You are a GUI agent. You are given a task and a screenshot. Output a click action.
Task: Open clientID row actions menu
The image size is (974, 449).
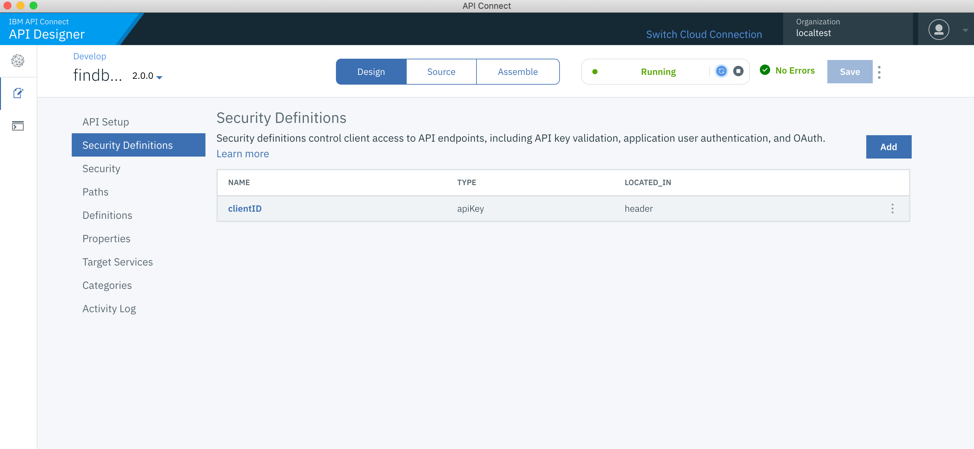(893, 209)
